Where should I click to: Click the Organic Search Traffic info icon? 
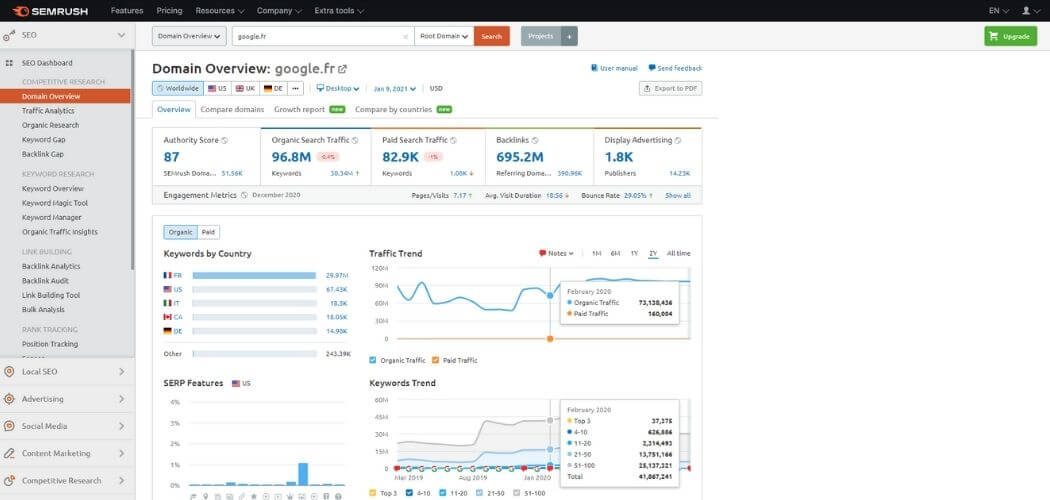tap(355, 141)
